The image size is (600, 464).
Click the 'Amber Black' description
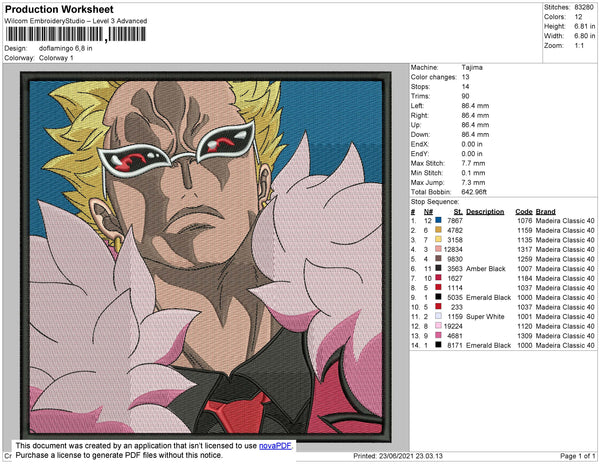[486, 269]
